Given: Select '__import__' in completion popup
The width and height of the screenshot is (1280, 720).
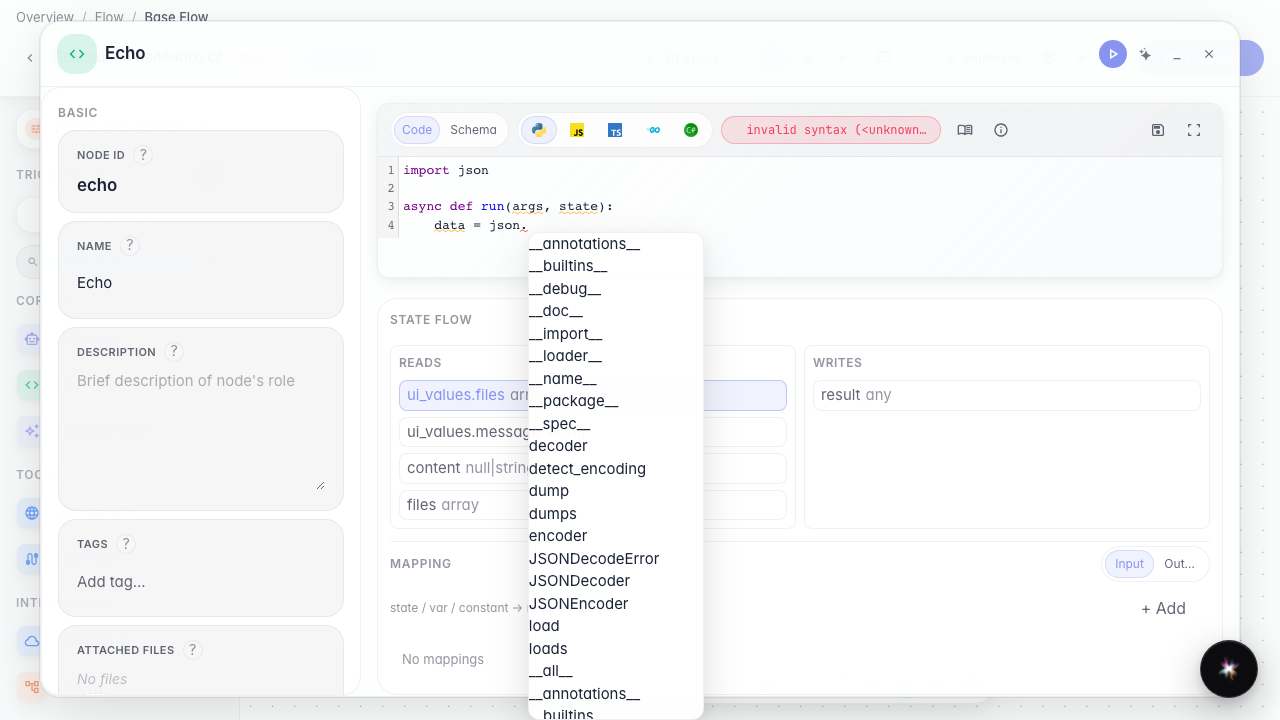Looking at the screenshot, I should 615,334.
